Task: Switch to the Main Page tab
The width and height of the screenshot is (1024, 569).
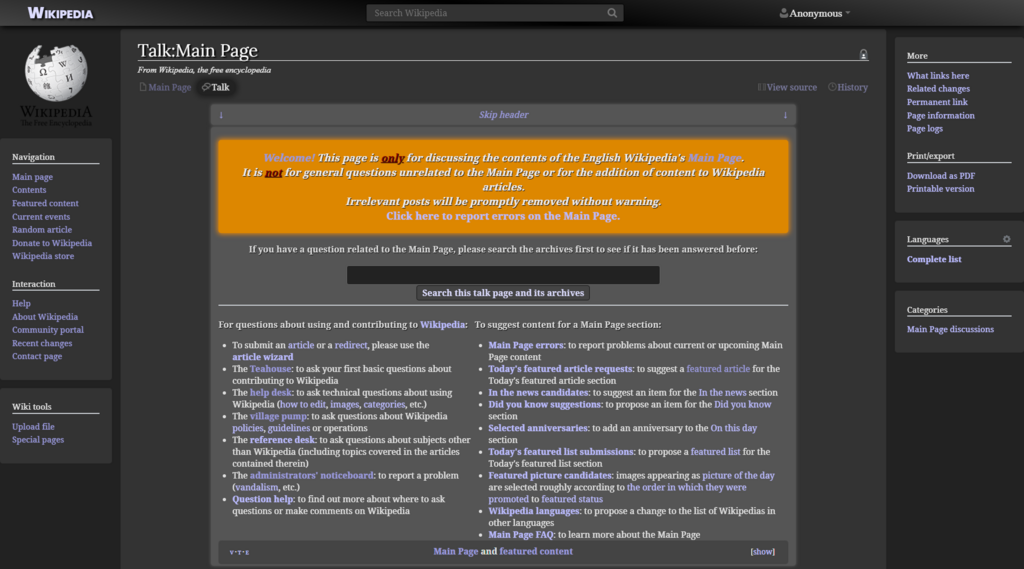Action: pyautogui.click(x=165, y=87)
